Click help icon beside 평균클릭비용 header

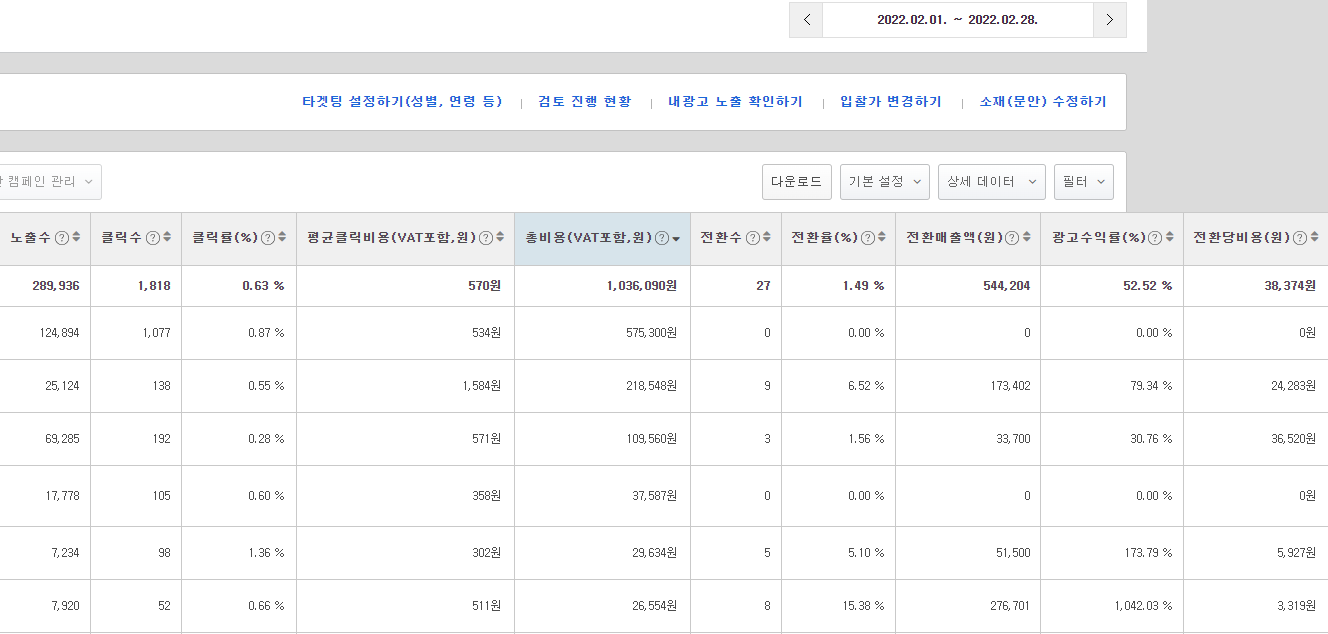[486, 238]
